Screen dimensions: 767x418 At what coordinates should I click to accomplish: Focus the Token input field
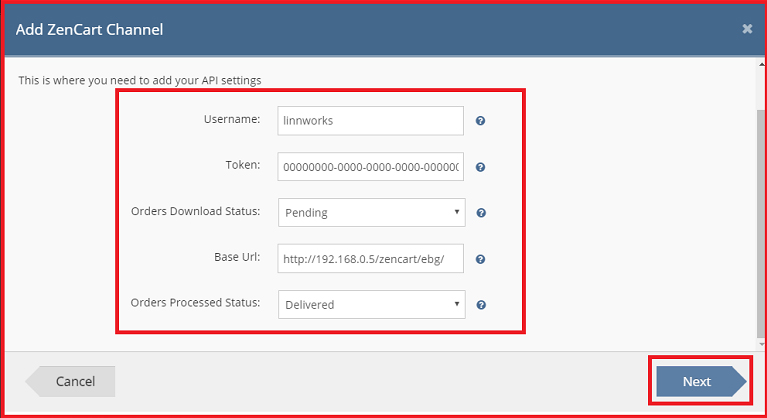370,167
